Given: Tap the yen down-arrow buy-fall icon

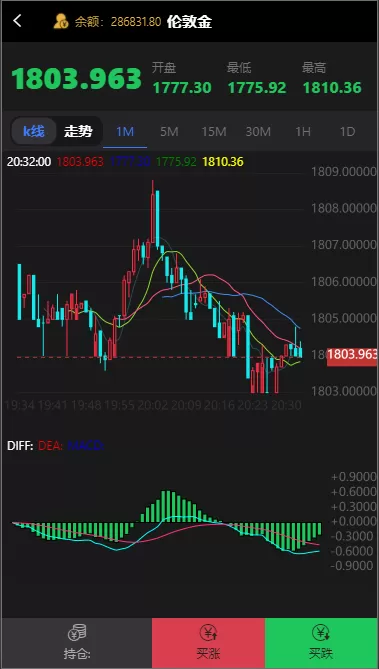Looking at the screenshot, I should point(321,632).
